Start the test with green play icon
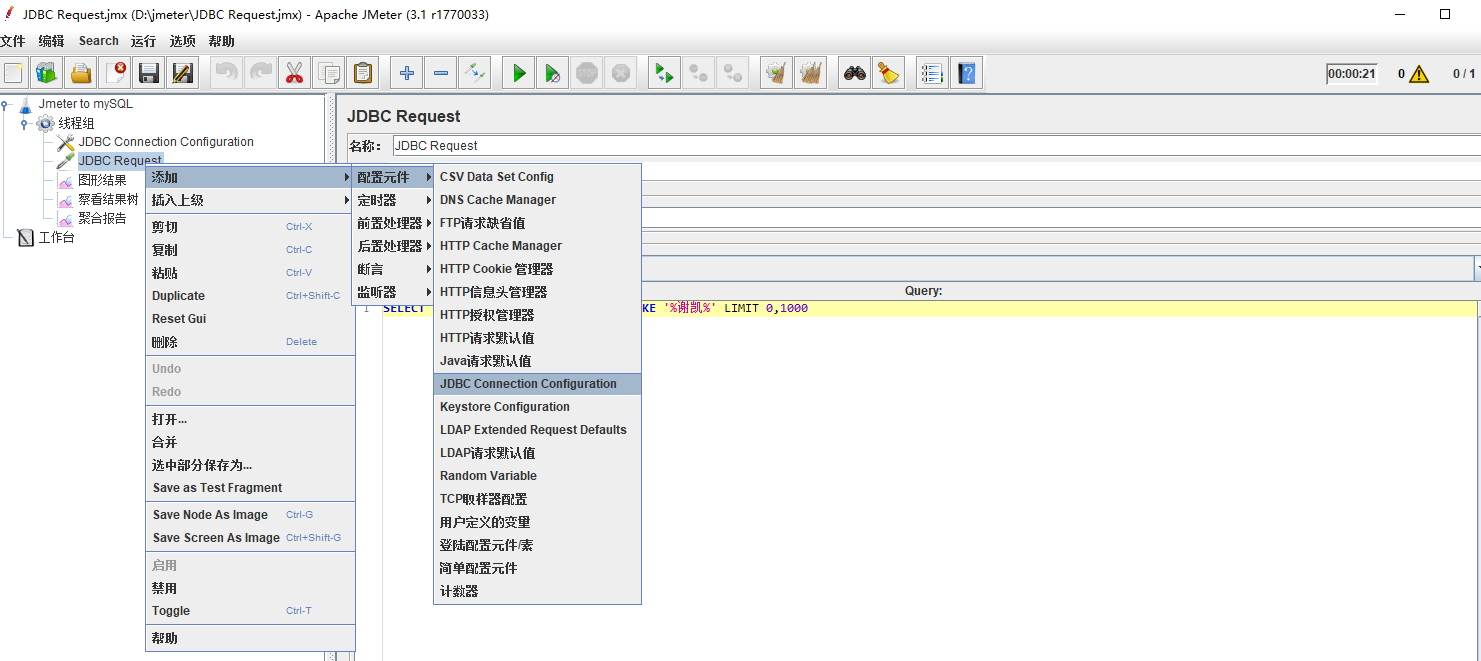The width and height of the screenshot is (1481, 661). [x=518, y=73]
